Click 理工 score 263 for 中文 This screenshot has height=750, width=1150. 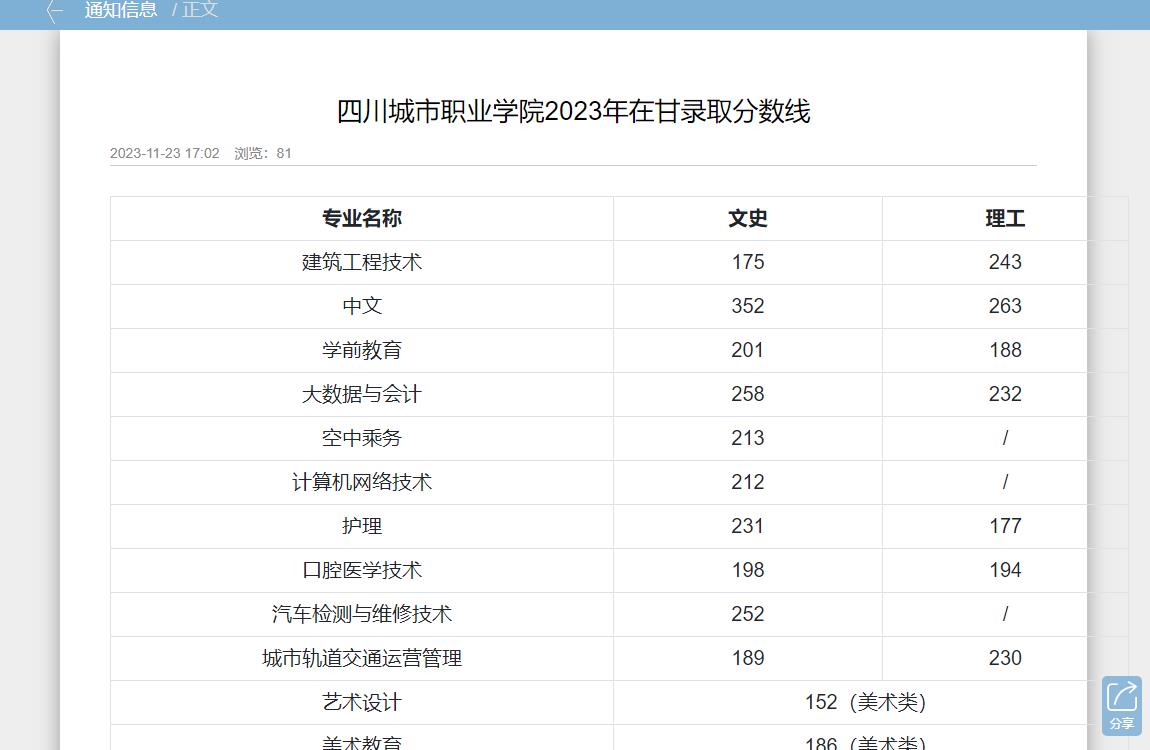(1005, 306)
